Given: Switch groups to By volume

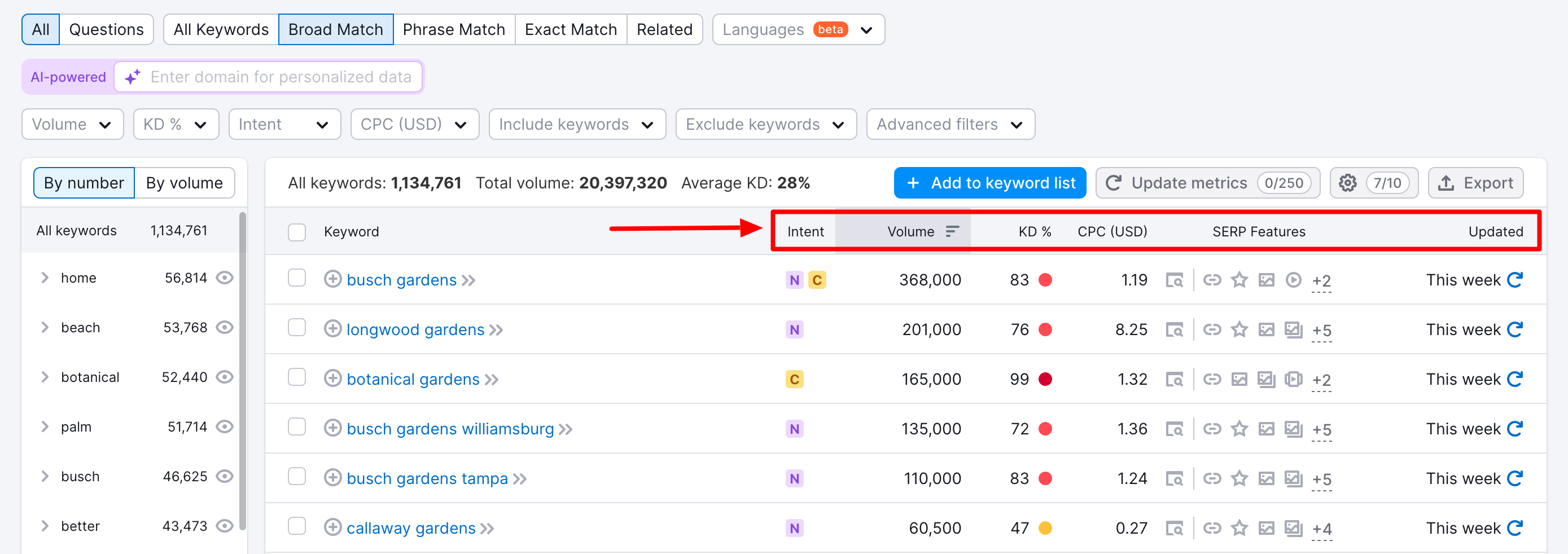Looking at the screenshot, I should coord(185,183).
